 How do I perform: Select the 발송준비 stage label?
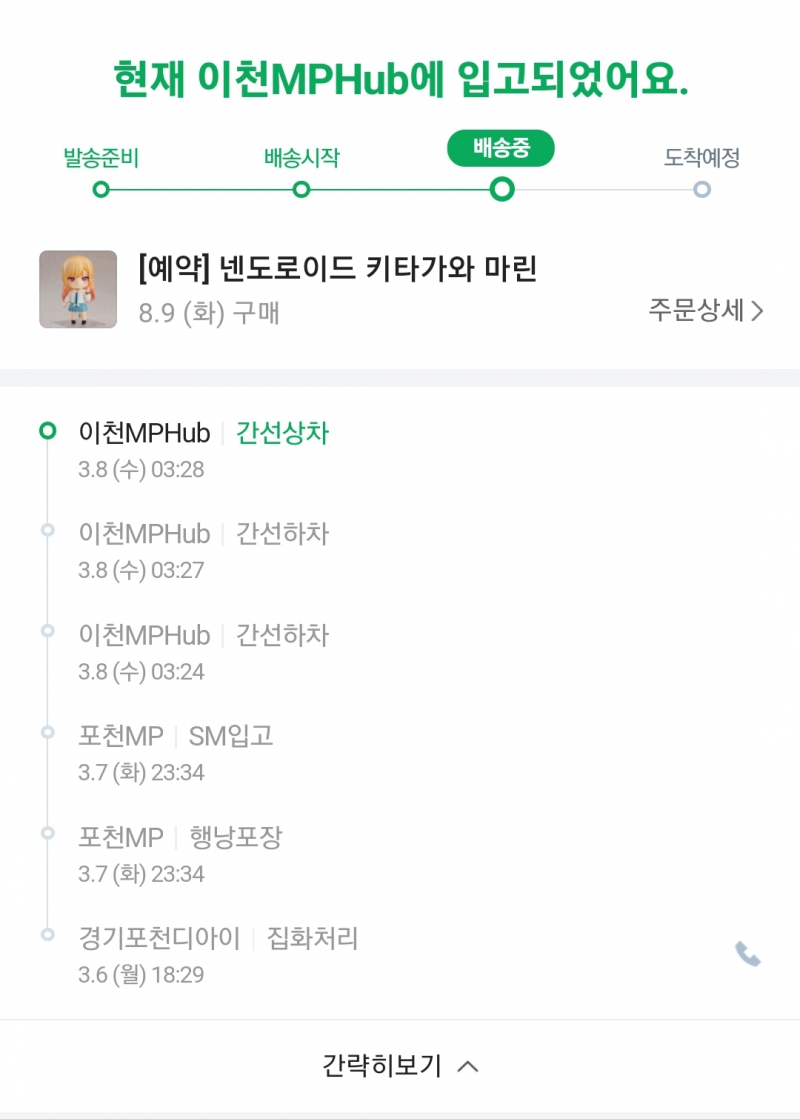[x=100, y=158]
